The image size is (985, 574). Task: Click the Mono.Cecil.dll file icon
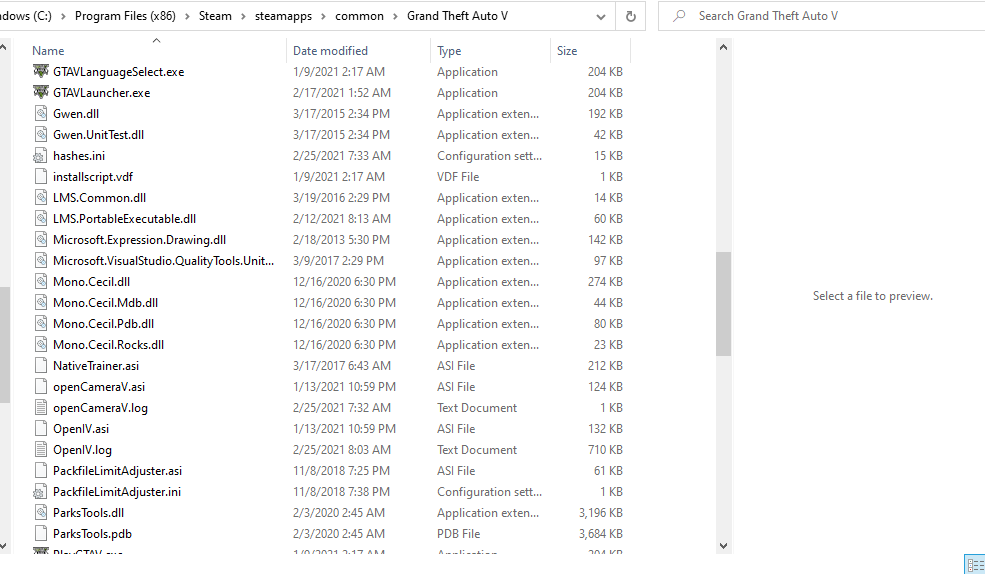[x=41, y=282]
